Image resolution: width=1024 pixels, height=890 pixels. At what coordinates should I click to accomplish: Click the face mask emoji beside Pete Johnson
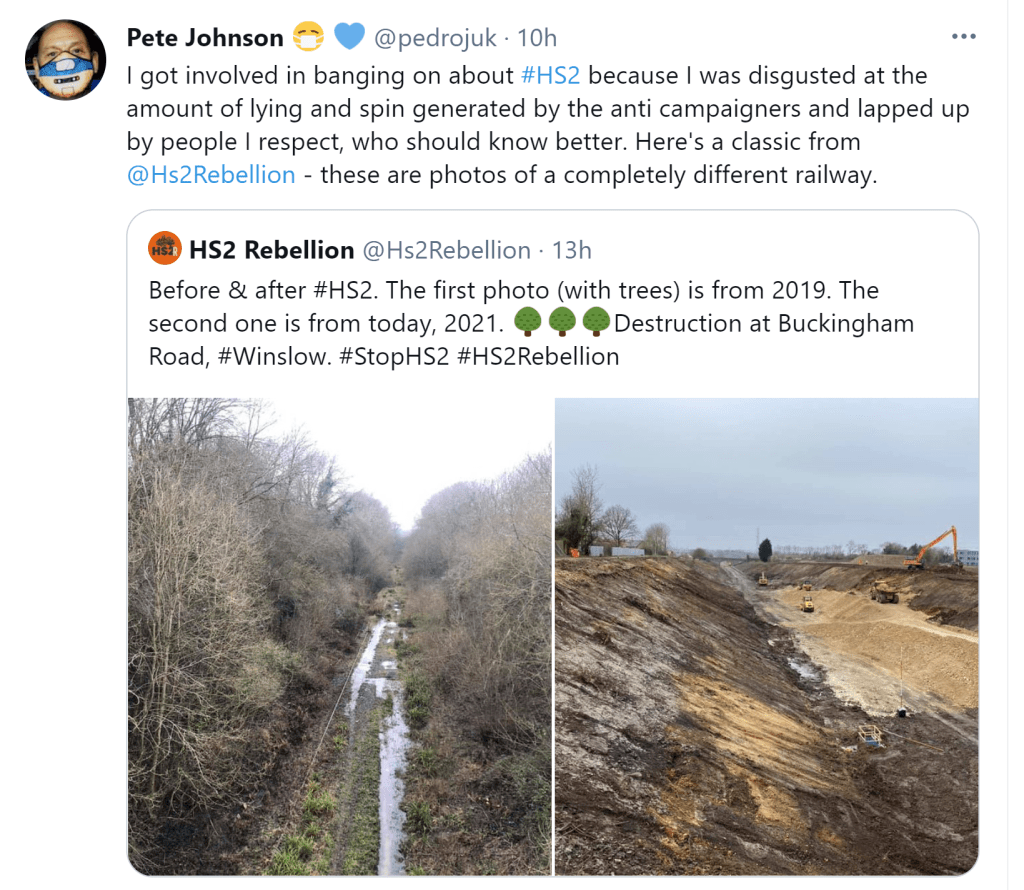tap(309, 38)
